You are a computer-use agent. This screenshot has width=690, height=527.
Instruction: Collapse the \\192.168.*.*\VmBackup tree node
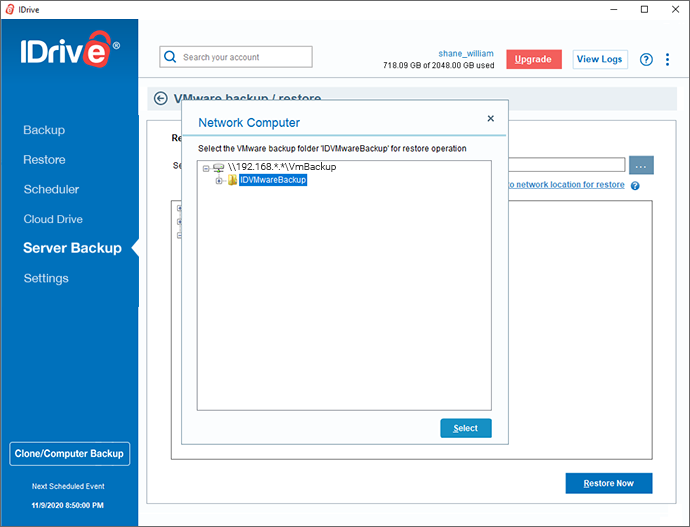pyautogui.click(x=206, y=168)
